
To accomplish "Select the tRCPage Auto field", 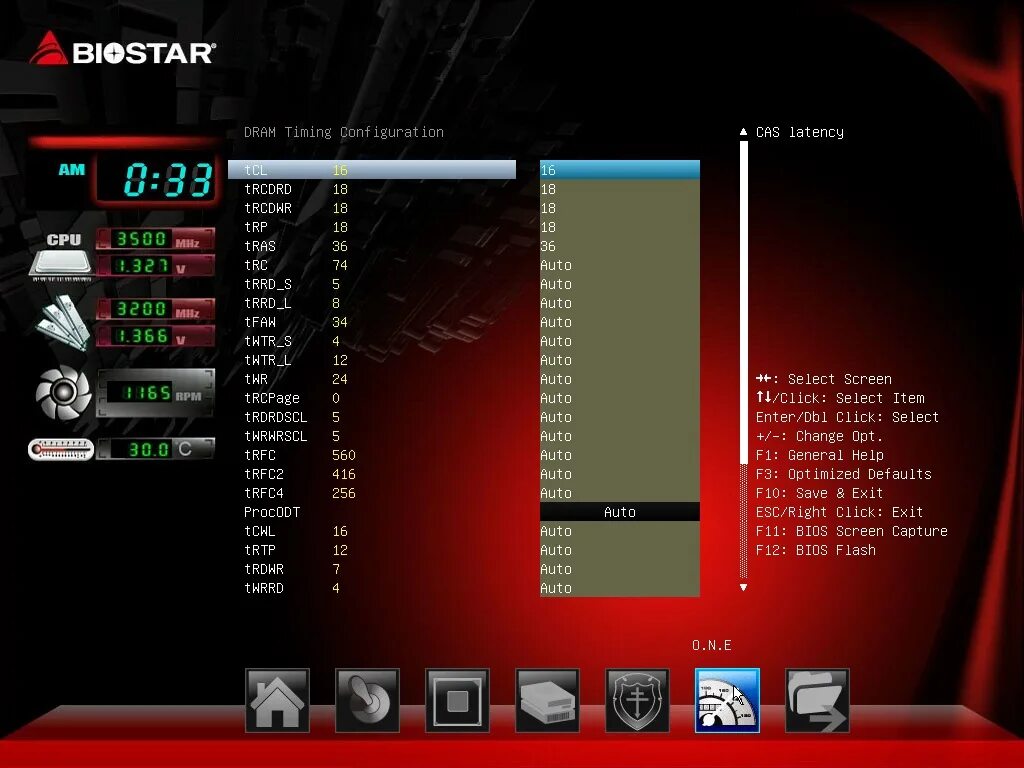I will 620,398.
